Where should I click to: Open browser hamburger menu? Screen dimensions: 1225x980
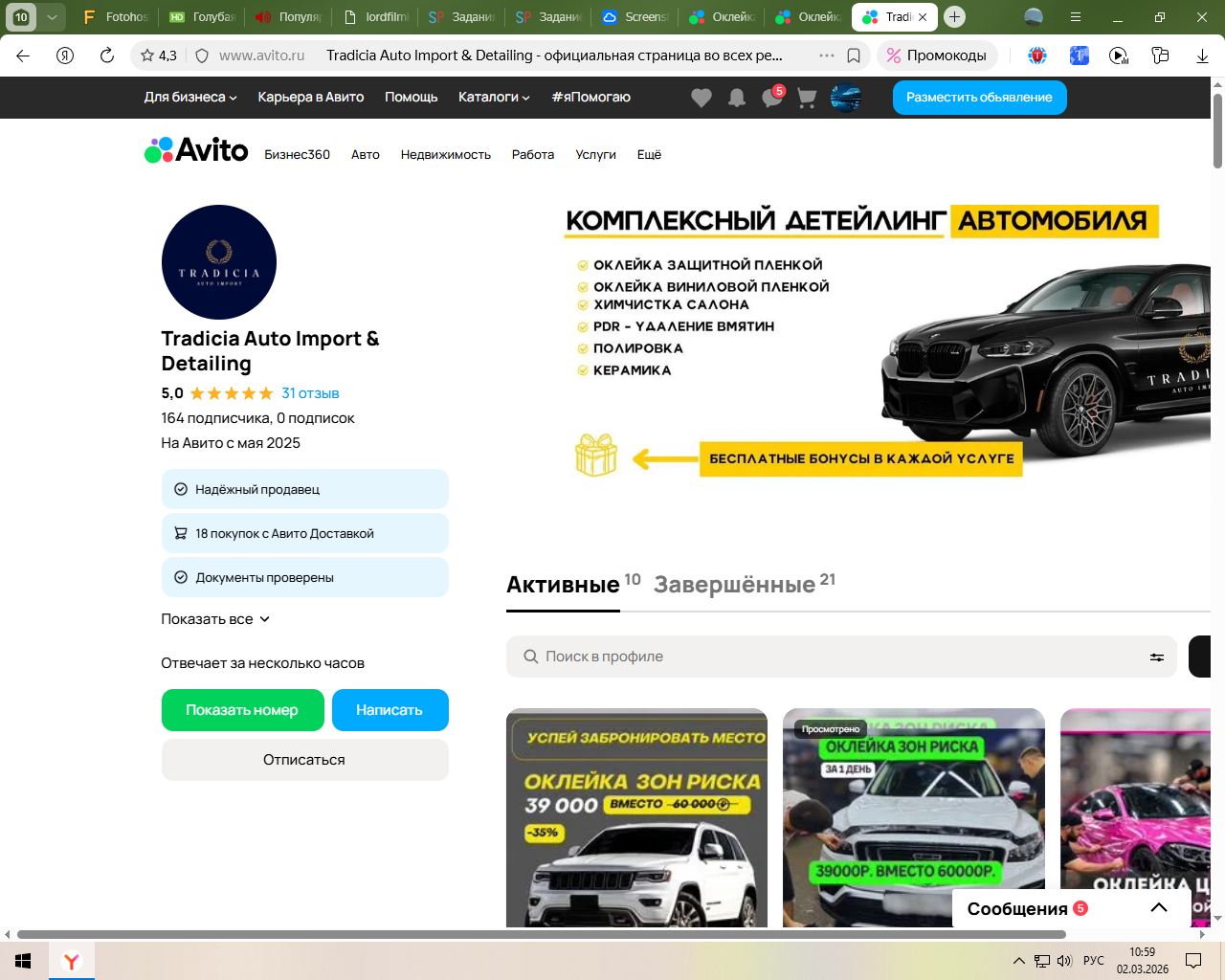pyautogui.click(x=1076, y=17)
